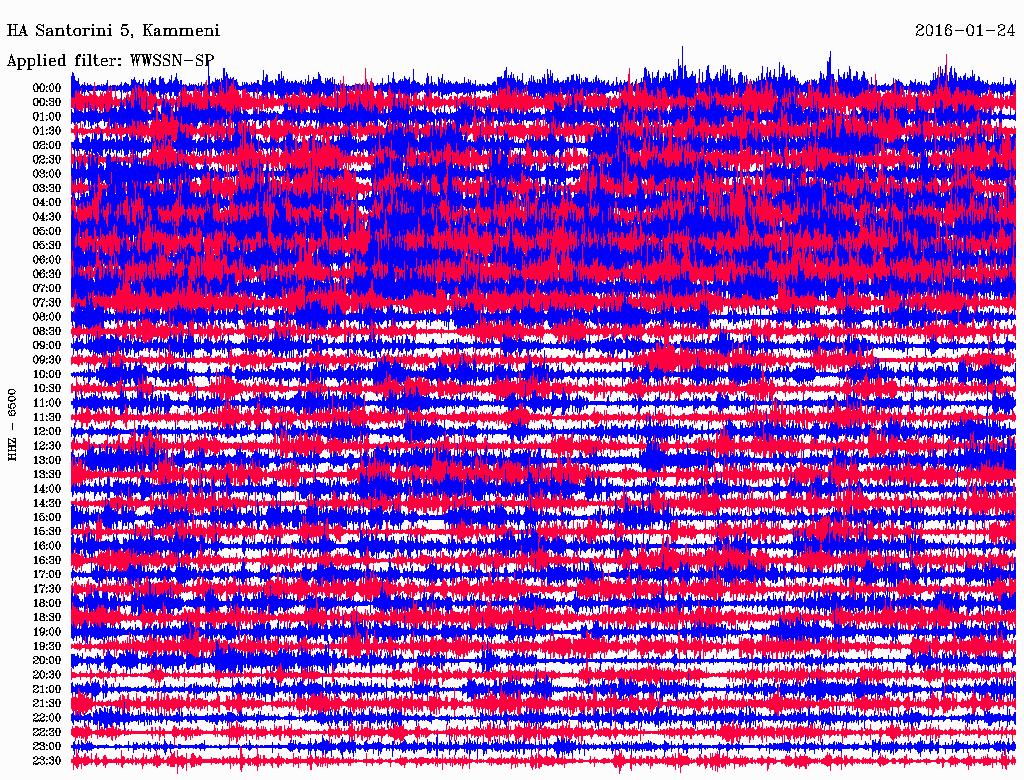Viewport: 1024px width, 780px height.
Task: Select the 17:30 time label
Action: (46, 589)
